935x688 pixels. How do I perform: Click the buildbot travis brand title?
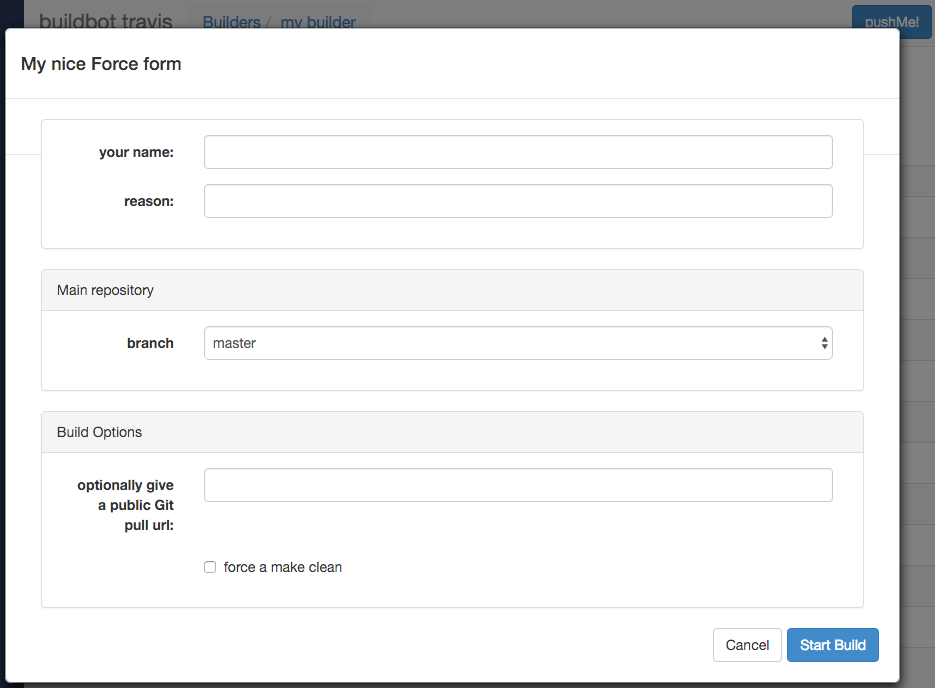(105, 21)
